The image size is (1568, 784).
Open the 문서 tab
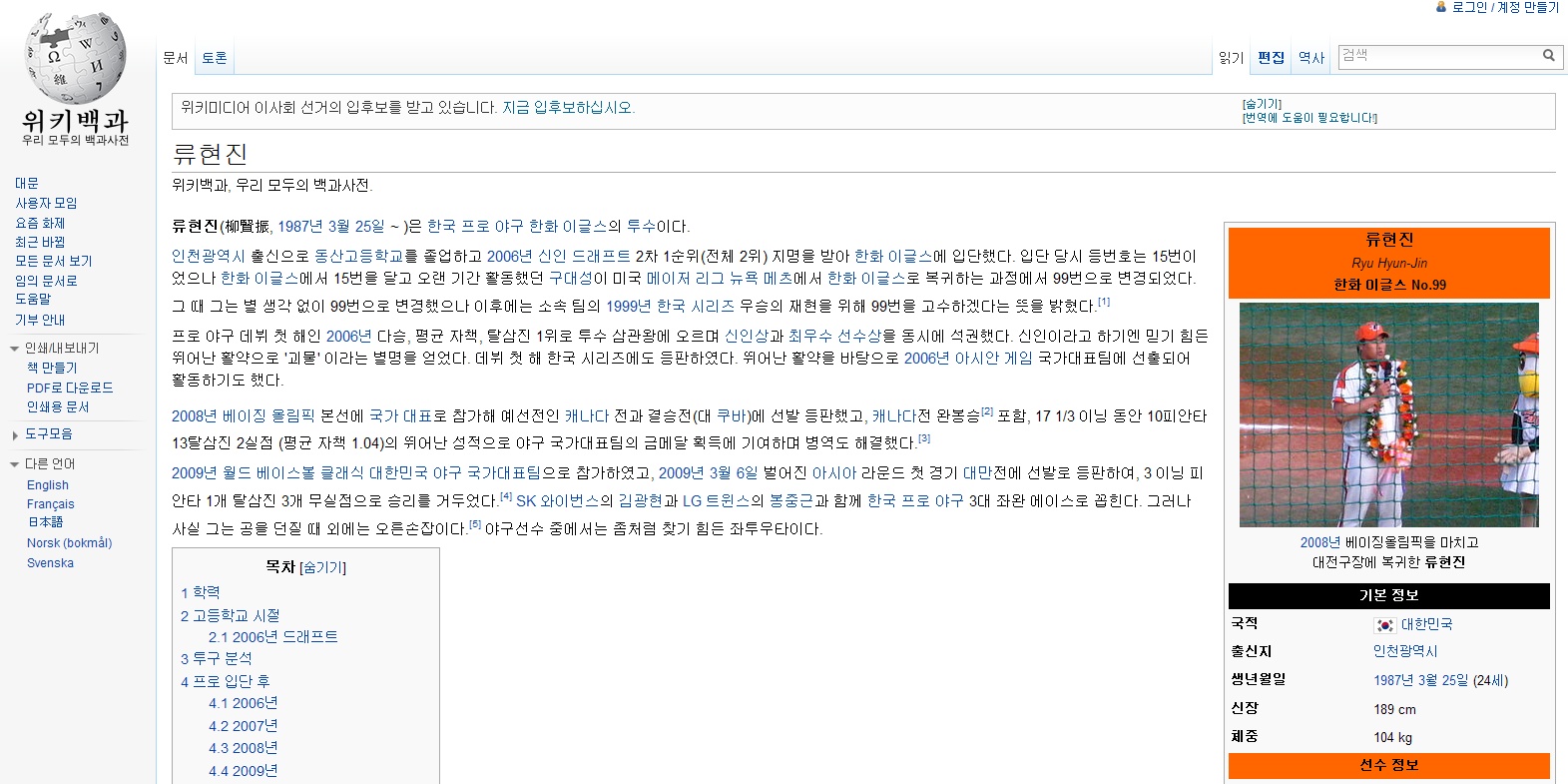click(176, 58)
